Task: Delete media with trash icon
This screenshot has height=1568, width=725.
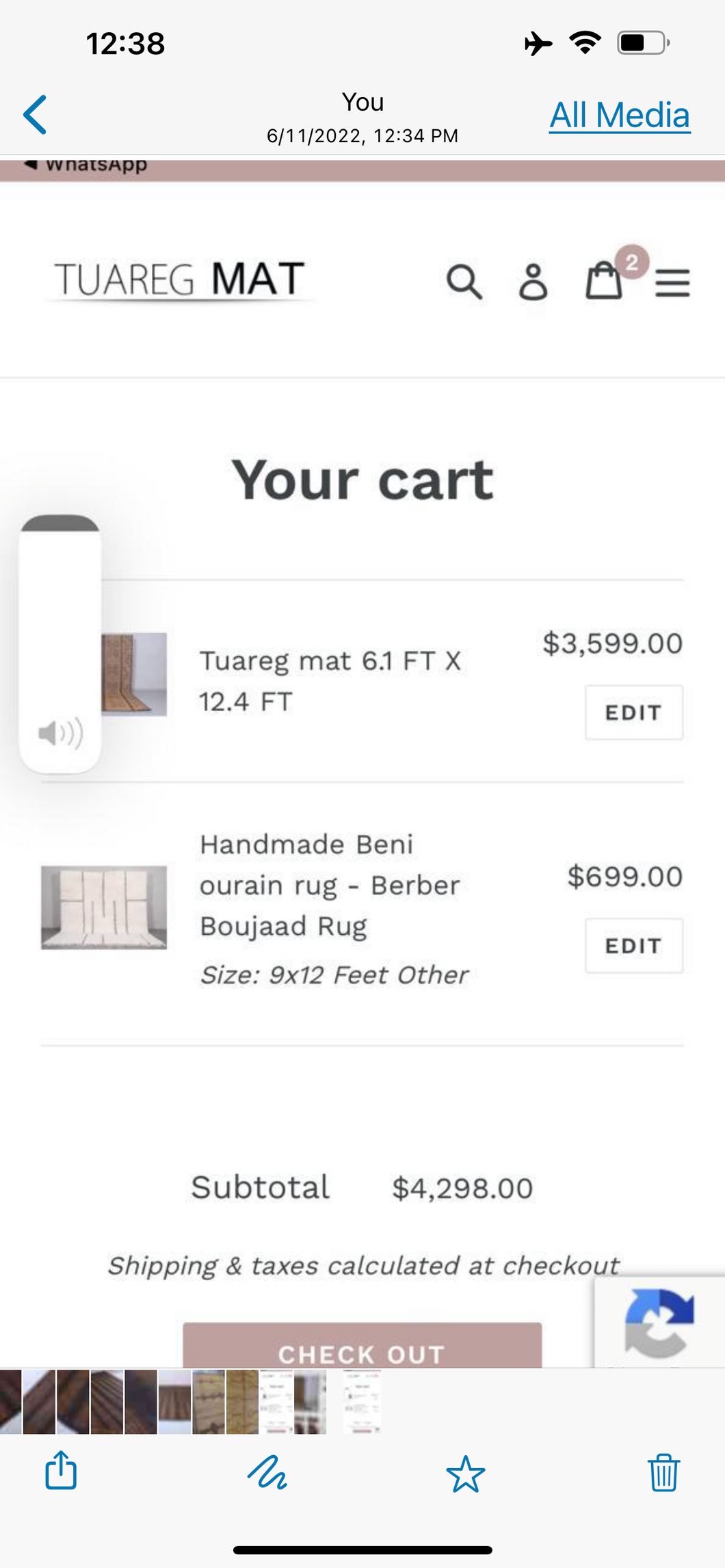Action: pos(663,1472)
